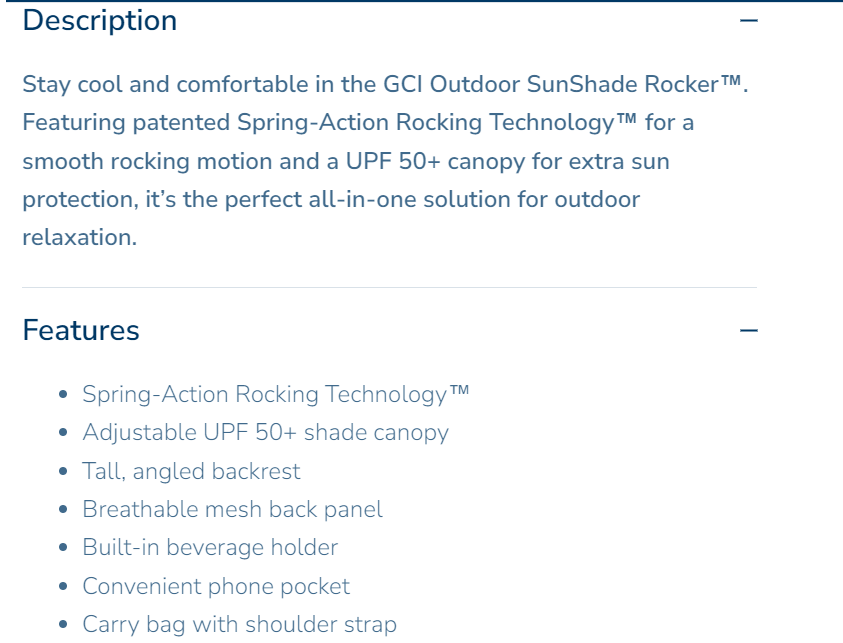Select the Breathable mesh back panel item
The height and width of the screenshot is (643, 843).
click(232, 509)
